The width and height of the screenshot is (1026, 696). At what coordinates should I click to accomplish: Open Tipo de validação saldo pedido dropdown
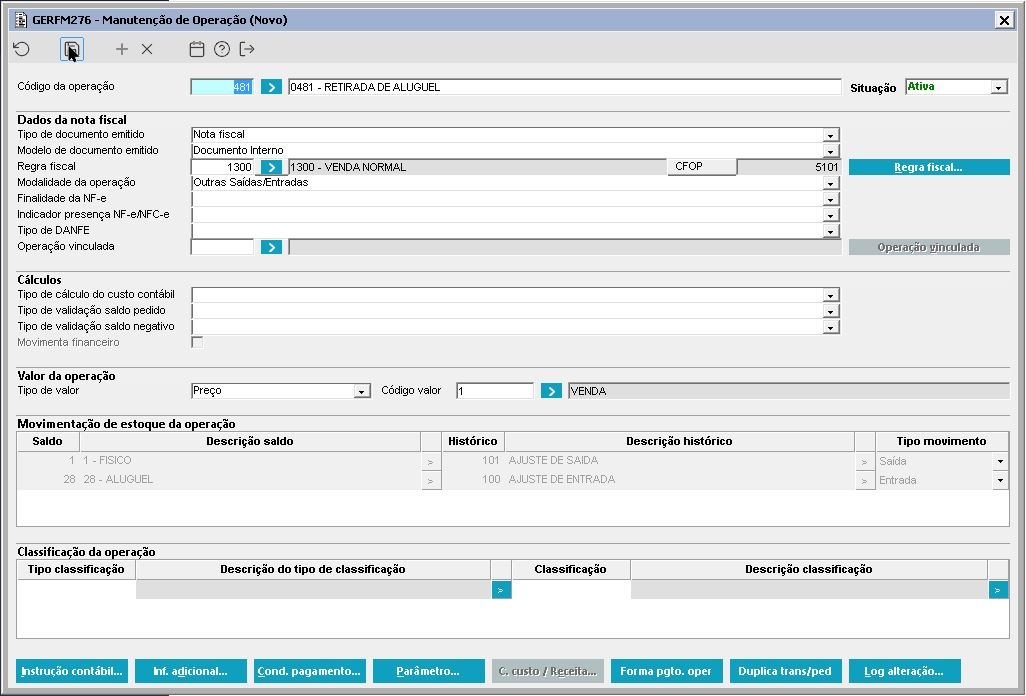pyautogui.click(x=830, y=311)
